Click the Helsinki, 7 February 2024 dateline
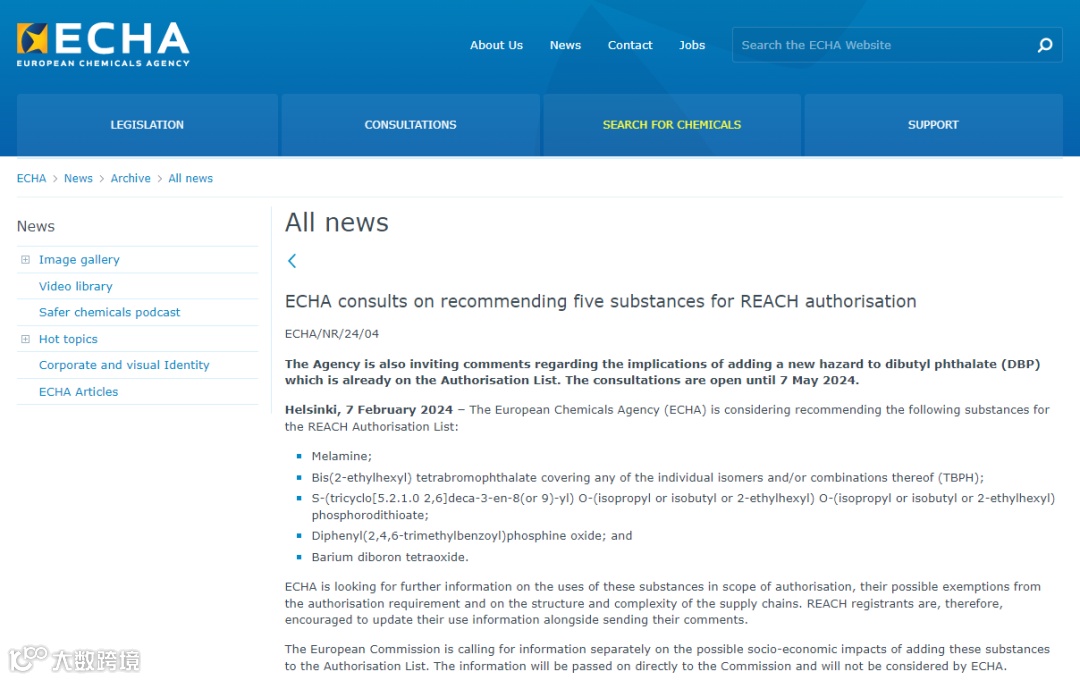The height and width of the screenshot is (680, 1080). (369, 409)
